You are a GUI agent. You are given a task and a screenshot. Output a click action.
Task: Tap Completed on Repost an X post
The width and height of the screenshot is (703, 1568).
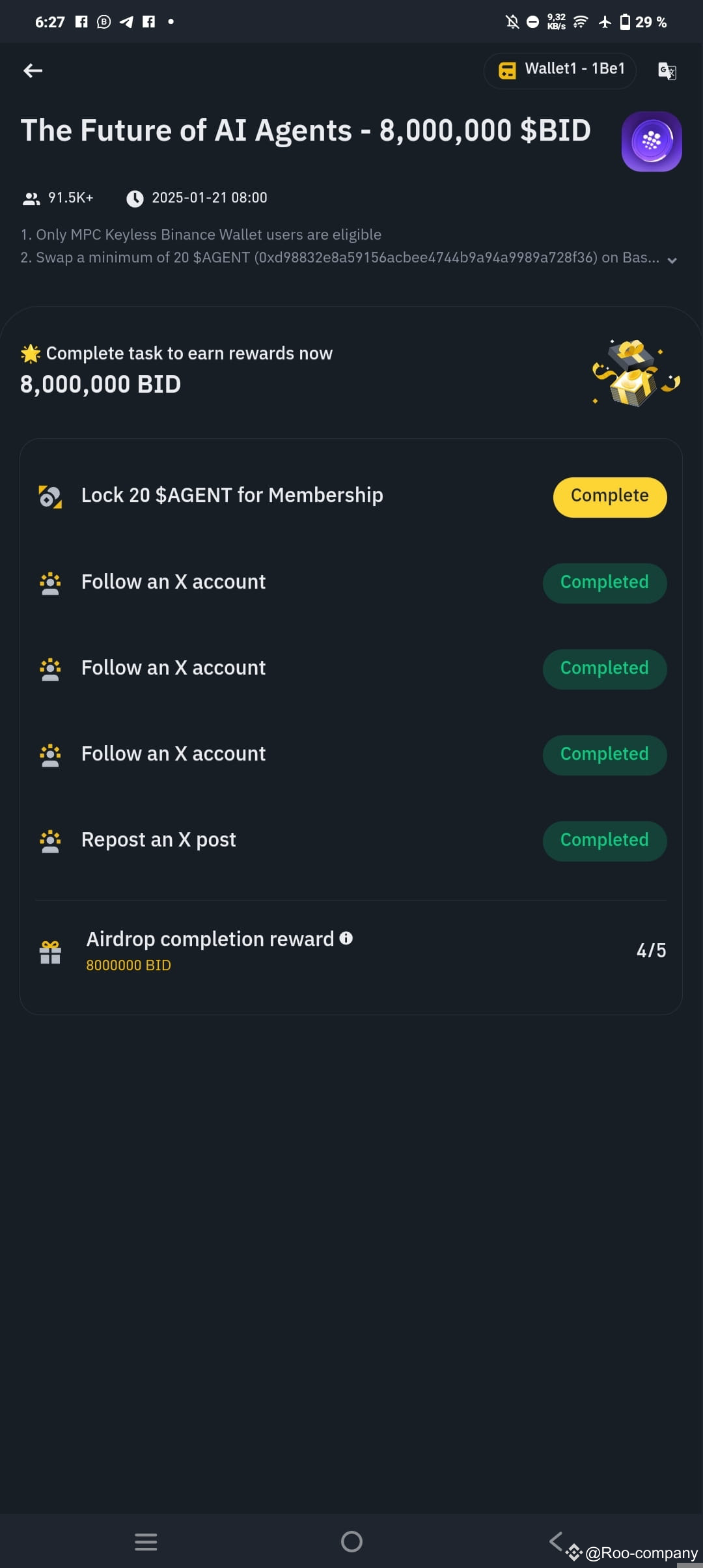pos(604,841)
